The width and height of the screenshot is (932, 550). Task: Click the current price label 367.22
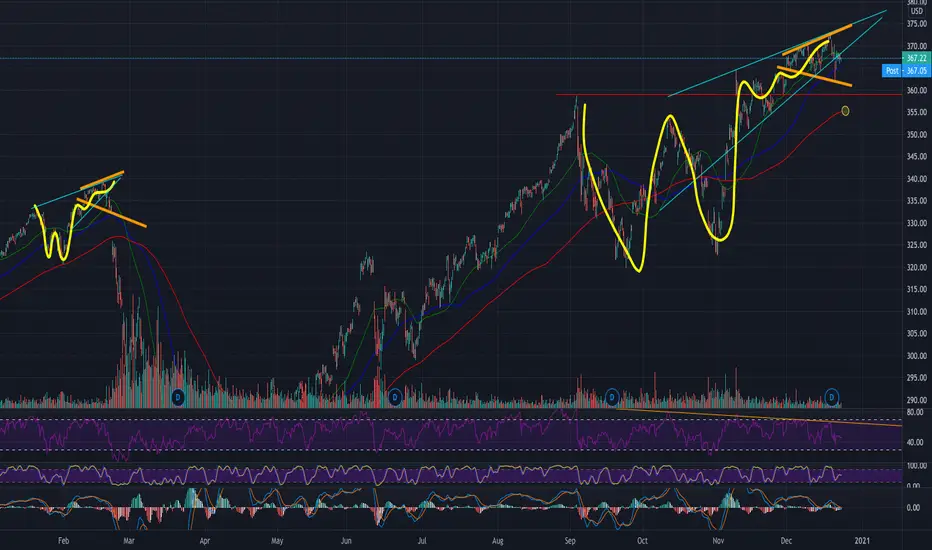[x=916, y=58]
